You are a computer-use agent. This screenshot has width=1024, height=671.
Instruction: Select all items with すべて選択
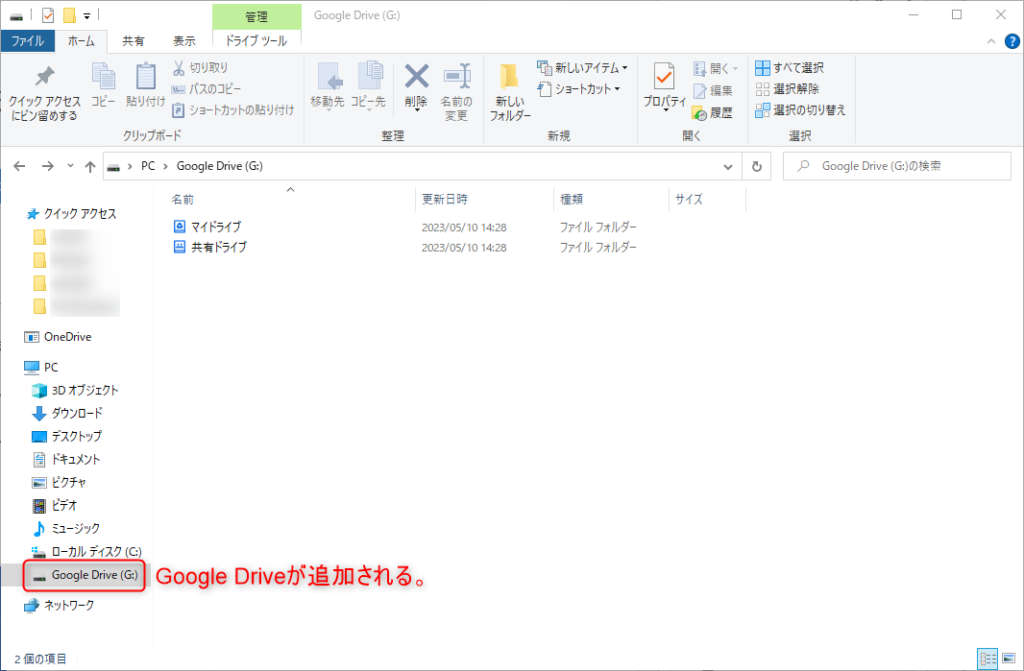[x=789, y=68]
